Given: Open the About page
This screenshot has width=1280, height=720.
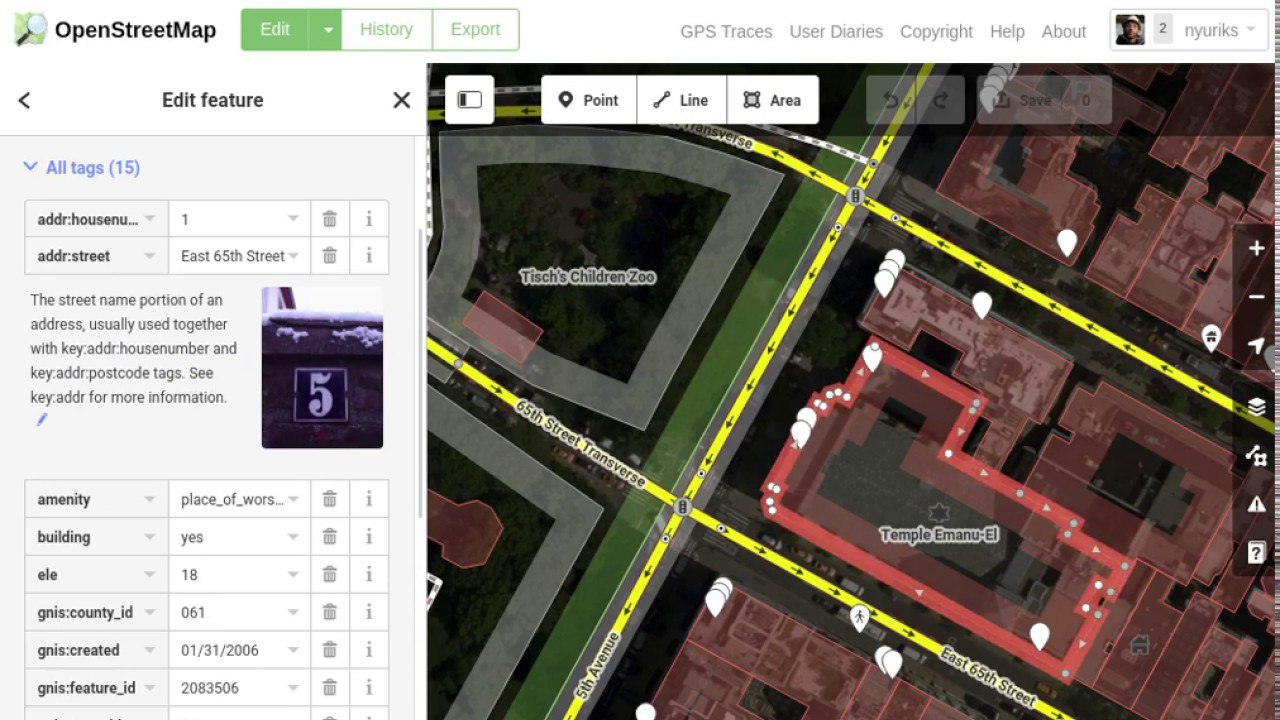Looking at the screenshot, I should [1064, 32].
